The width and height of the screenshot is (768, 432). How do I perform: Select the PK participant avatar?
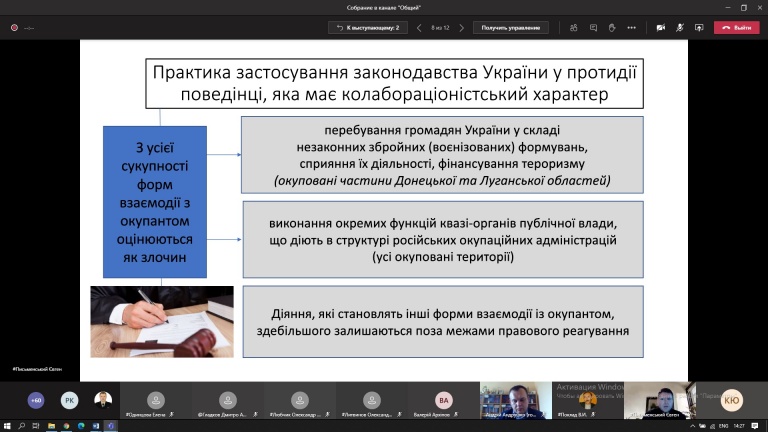[x=69, y=400]
